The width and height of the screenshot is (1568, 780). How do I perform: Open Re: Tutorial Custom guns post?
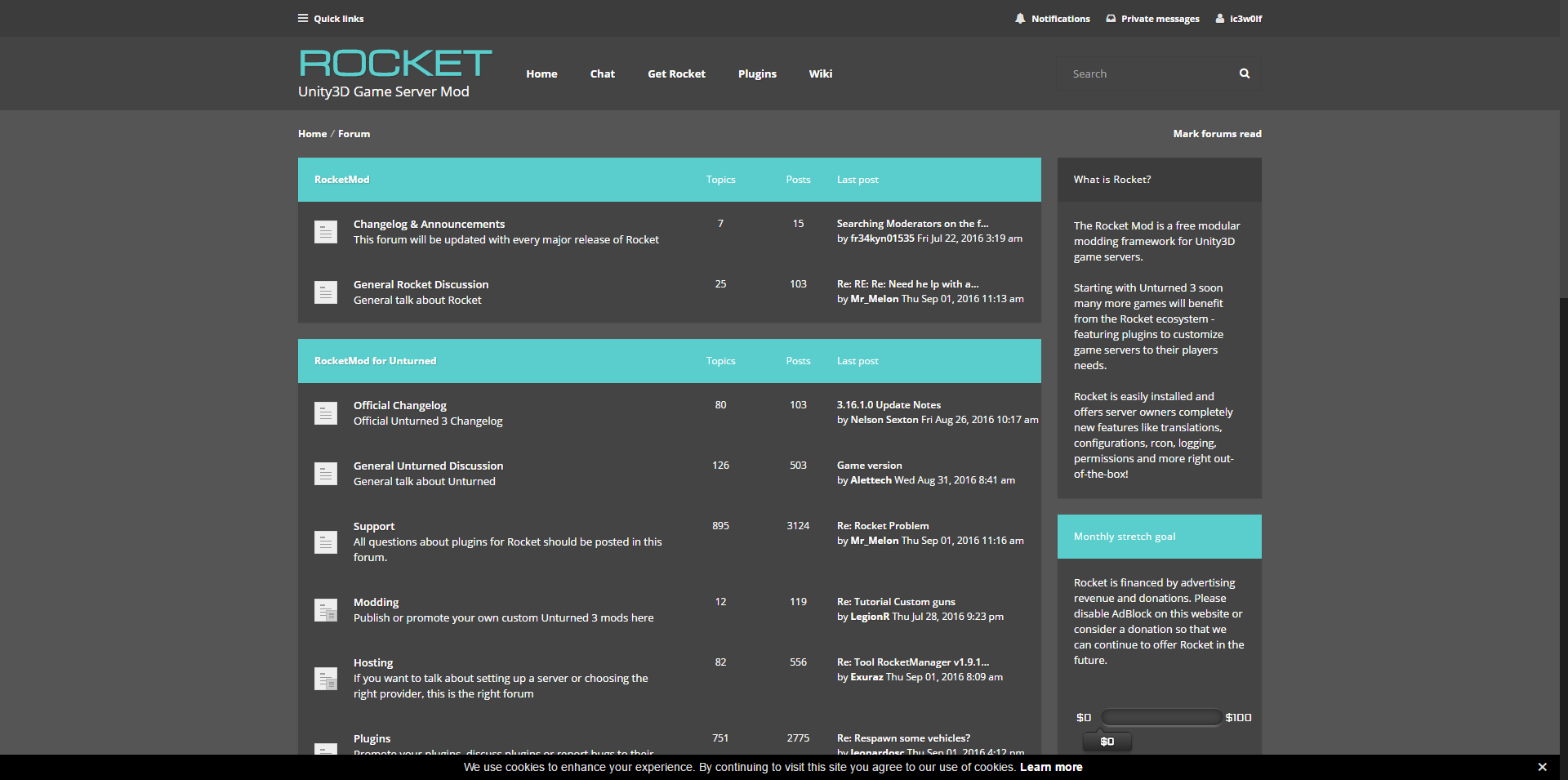coord(896,602)
